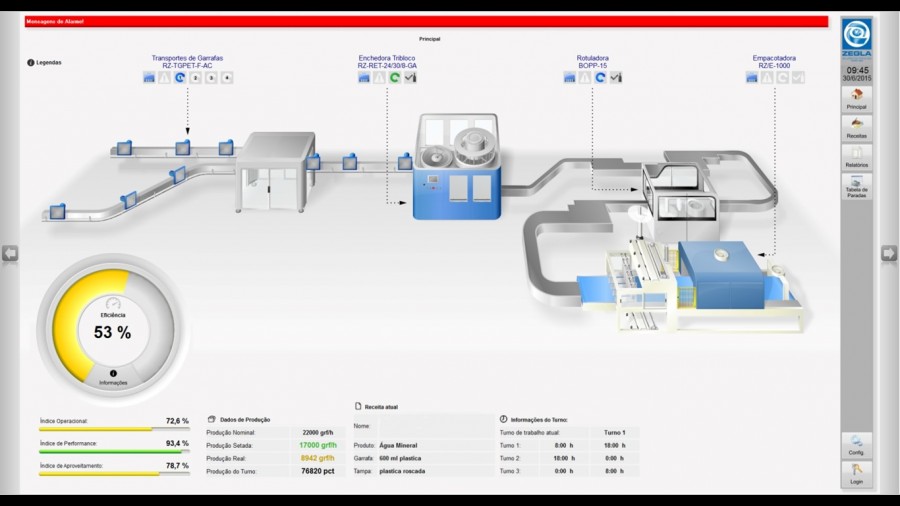The width and height of the screenshot is (900, 506).
Task: Select the Enchedora Tribloco label
Action: pyautogui.click(x=387, y=62)
